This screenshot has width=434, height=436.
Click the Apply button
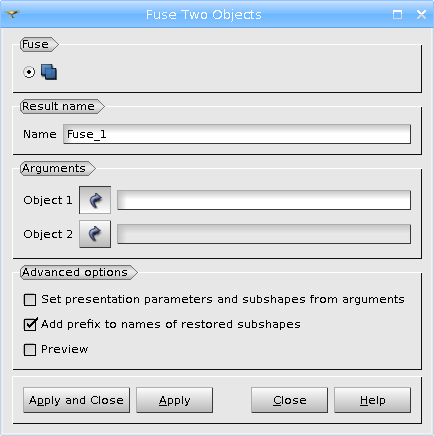(174, 400)
